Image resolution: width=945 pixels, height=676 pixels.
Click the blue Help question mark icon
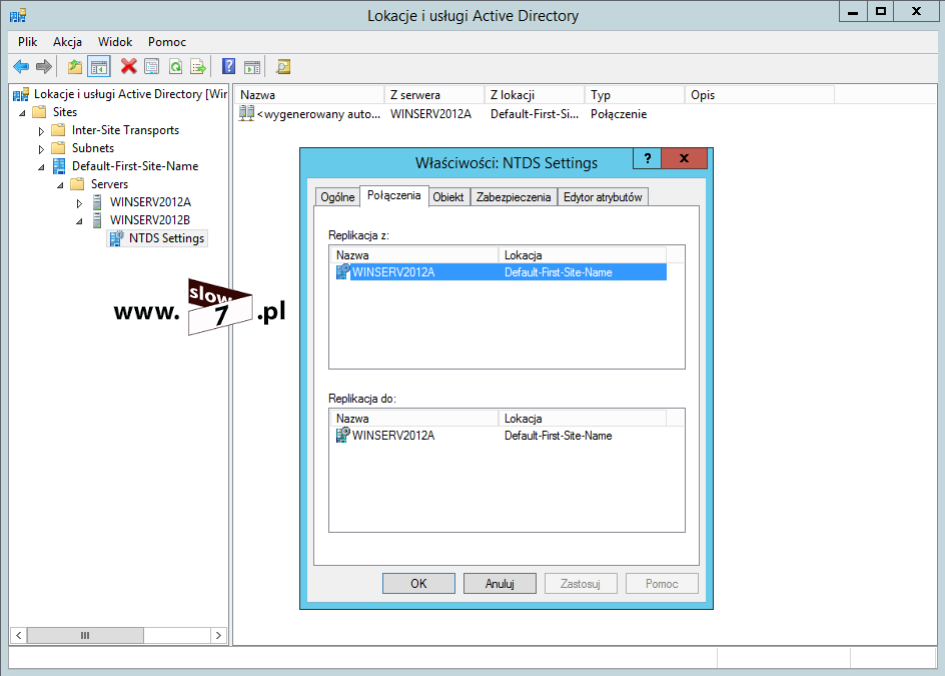click(229, 66)
